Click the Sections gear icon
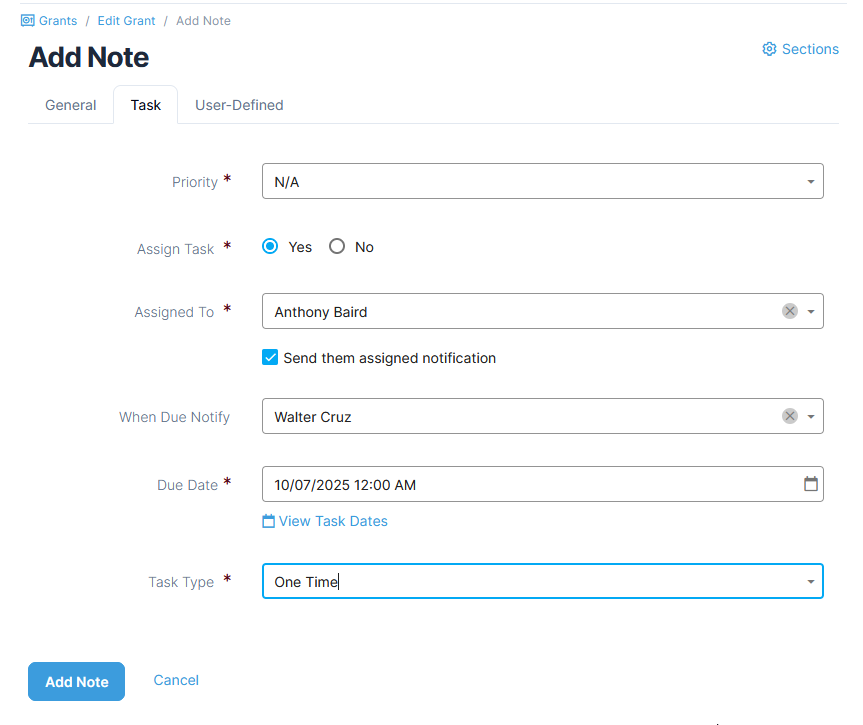This screenshot has width=863, height=725. point(769,49)
